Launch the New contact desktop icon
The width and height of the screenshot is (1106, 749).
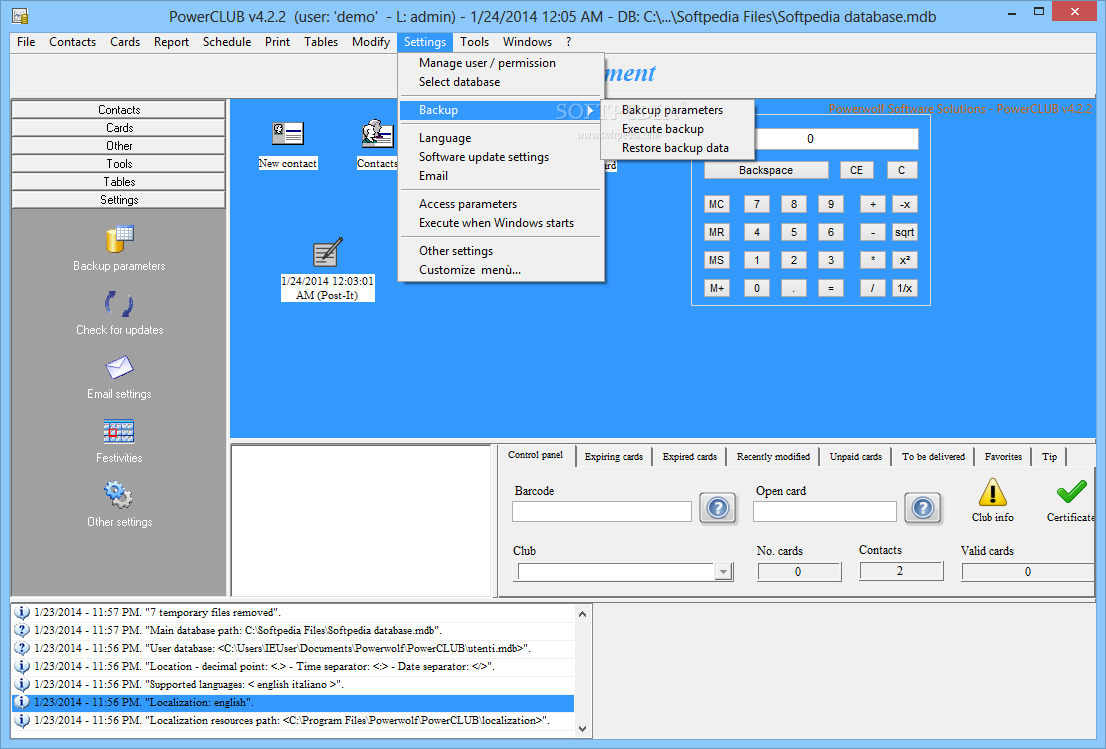[288, 133]
